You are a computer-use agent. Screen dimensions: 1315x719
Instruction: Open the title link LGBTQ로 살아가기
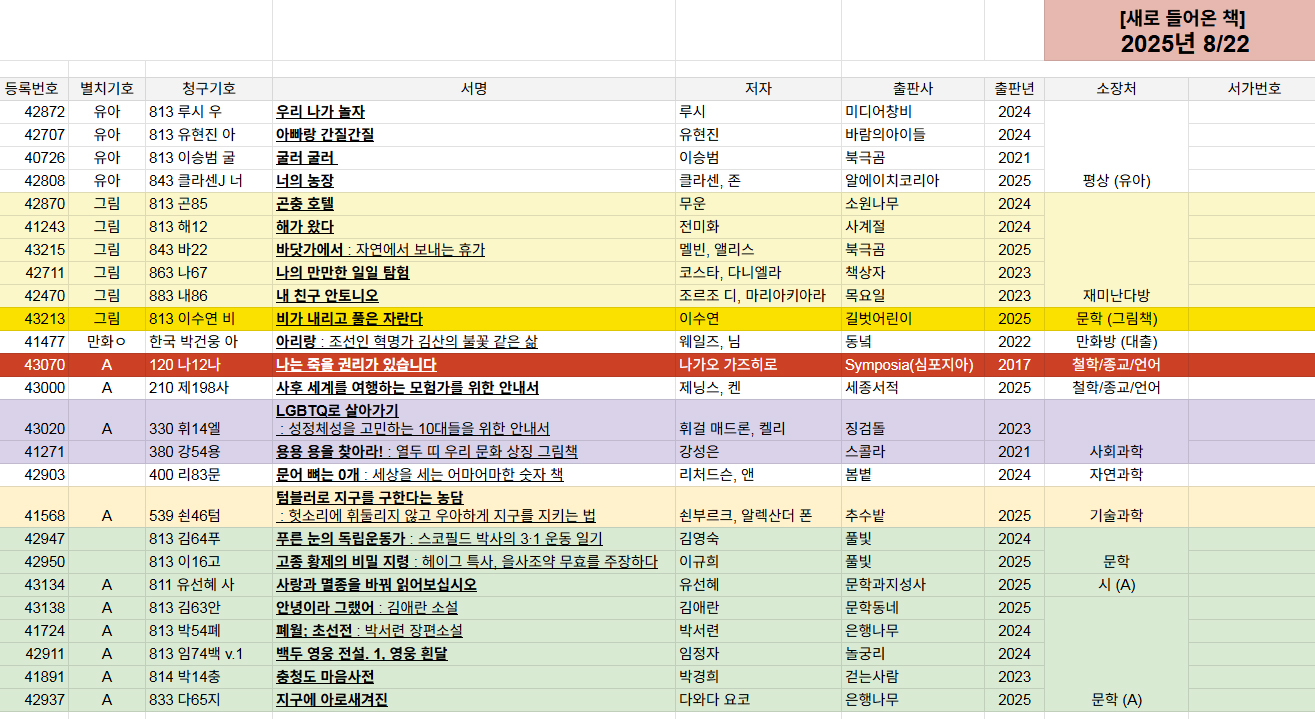[336, 411]
